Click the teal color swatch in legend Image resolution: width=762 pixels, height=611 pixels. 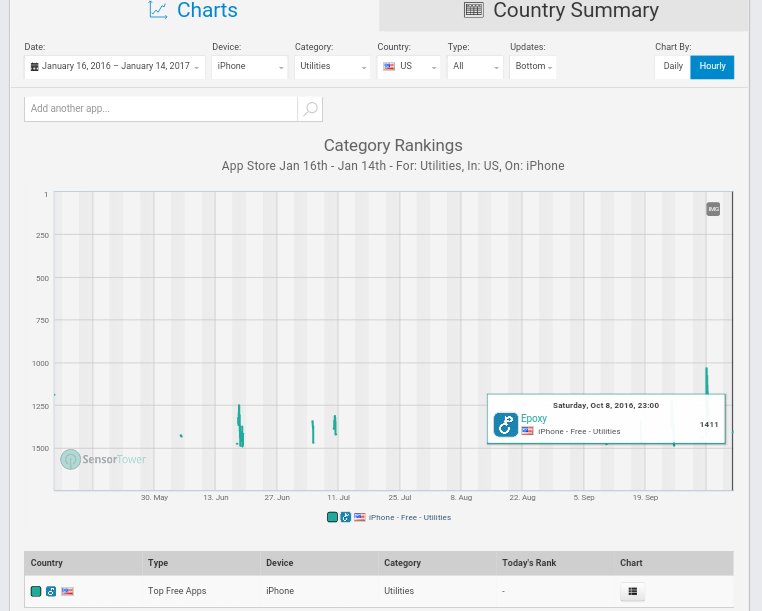point(332,517)
